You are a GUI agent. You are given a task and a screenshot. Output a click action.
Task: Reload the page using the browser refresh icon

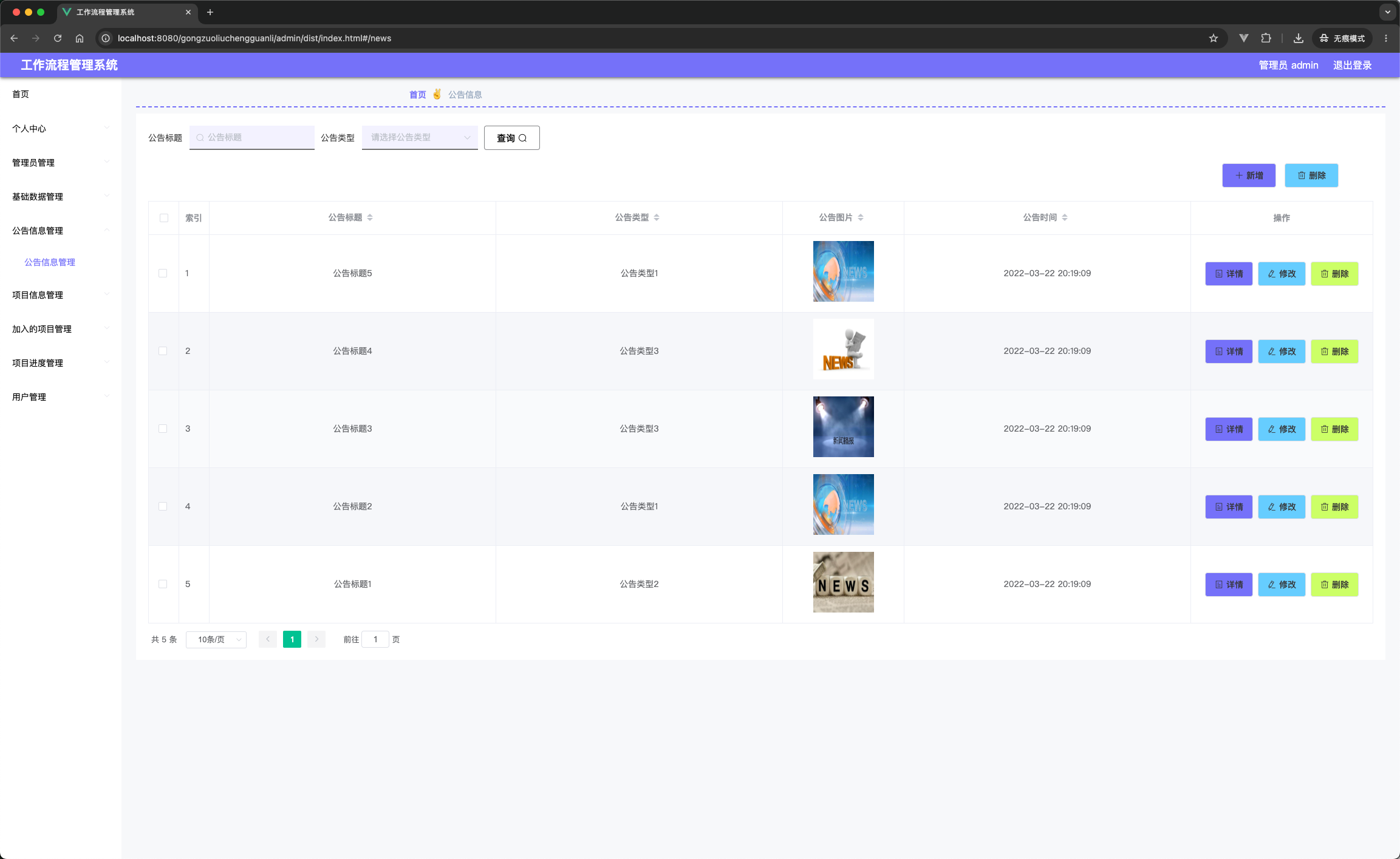click(x=58, y=38)
